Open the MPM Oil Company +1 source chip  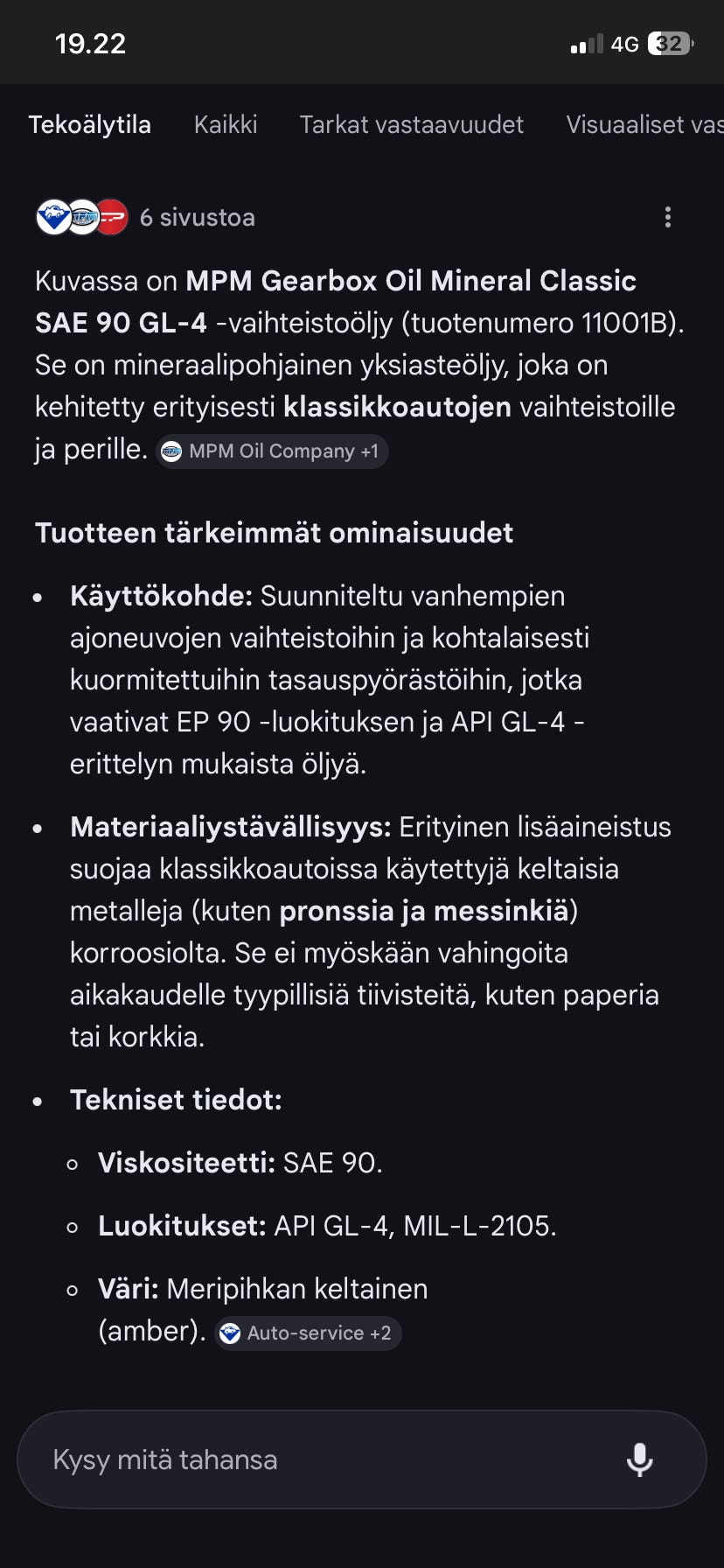[x=271, y=451]
